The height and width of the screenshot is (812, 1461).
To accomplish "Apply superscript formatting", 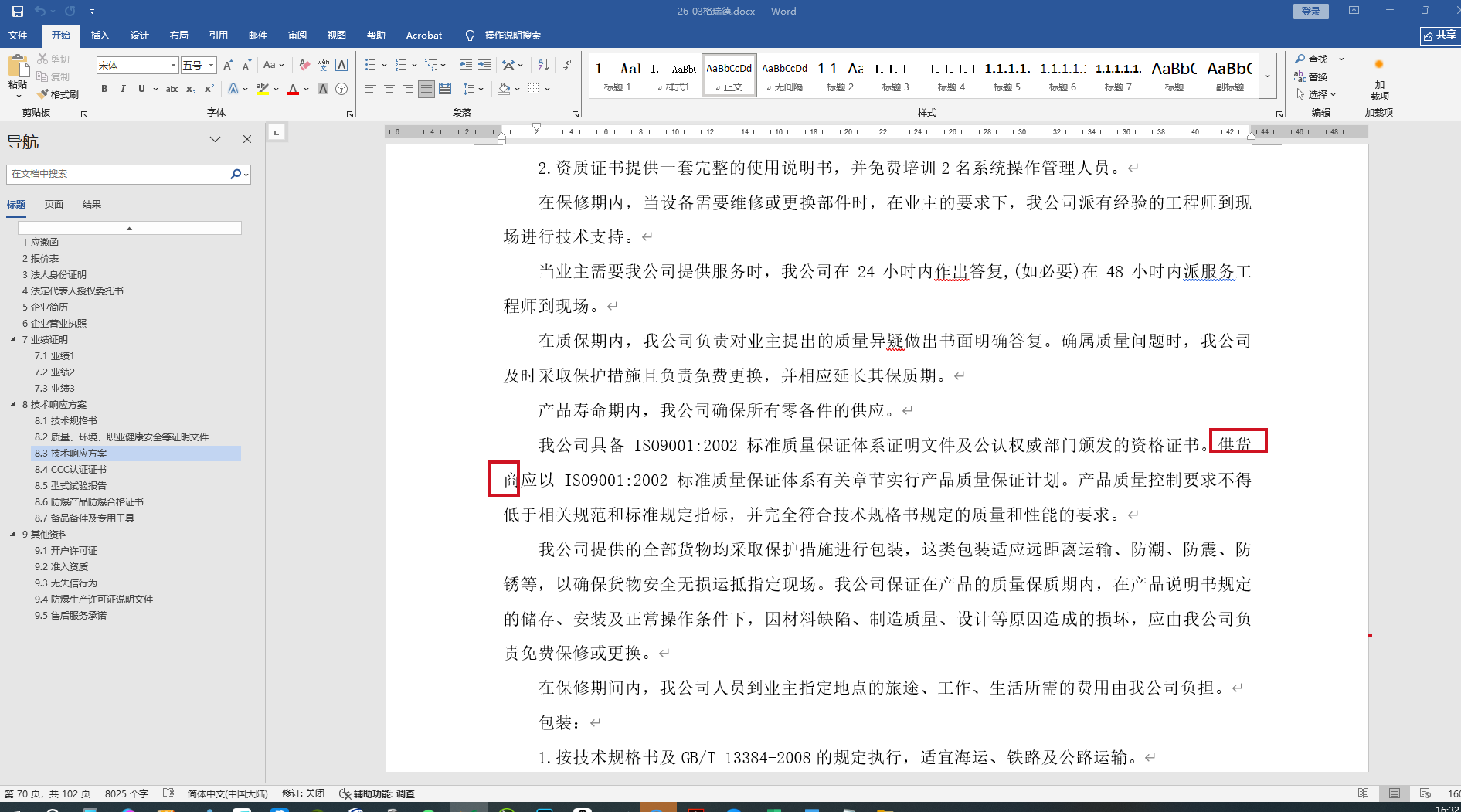I will click(209, 90).
